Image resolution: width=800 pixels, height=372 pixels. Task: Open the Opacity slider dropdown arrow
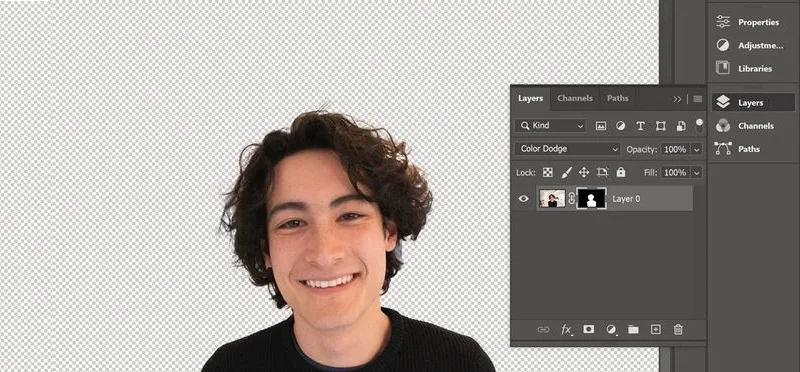point(696,150)
